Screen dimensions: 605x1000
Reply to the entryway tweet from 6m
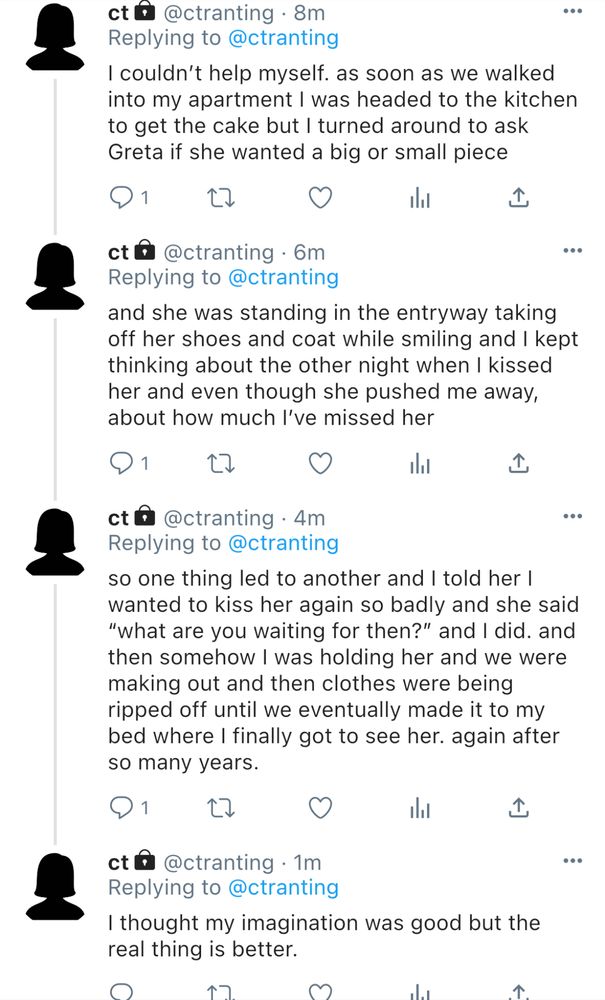point(121,463)
